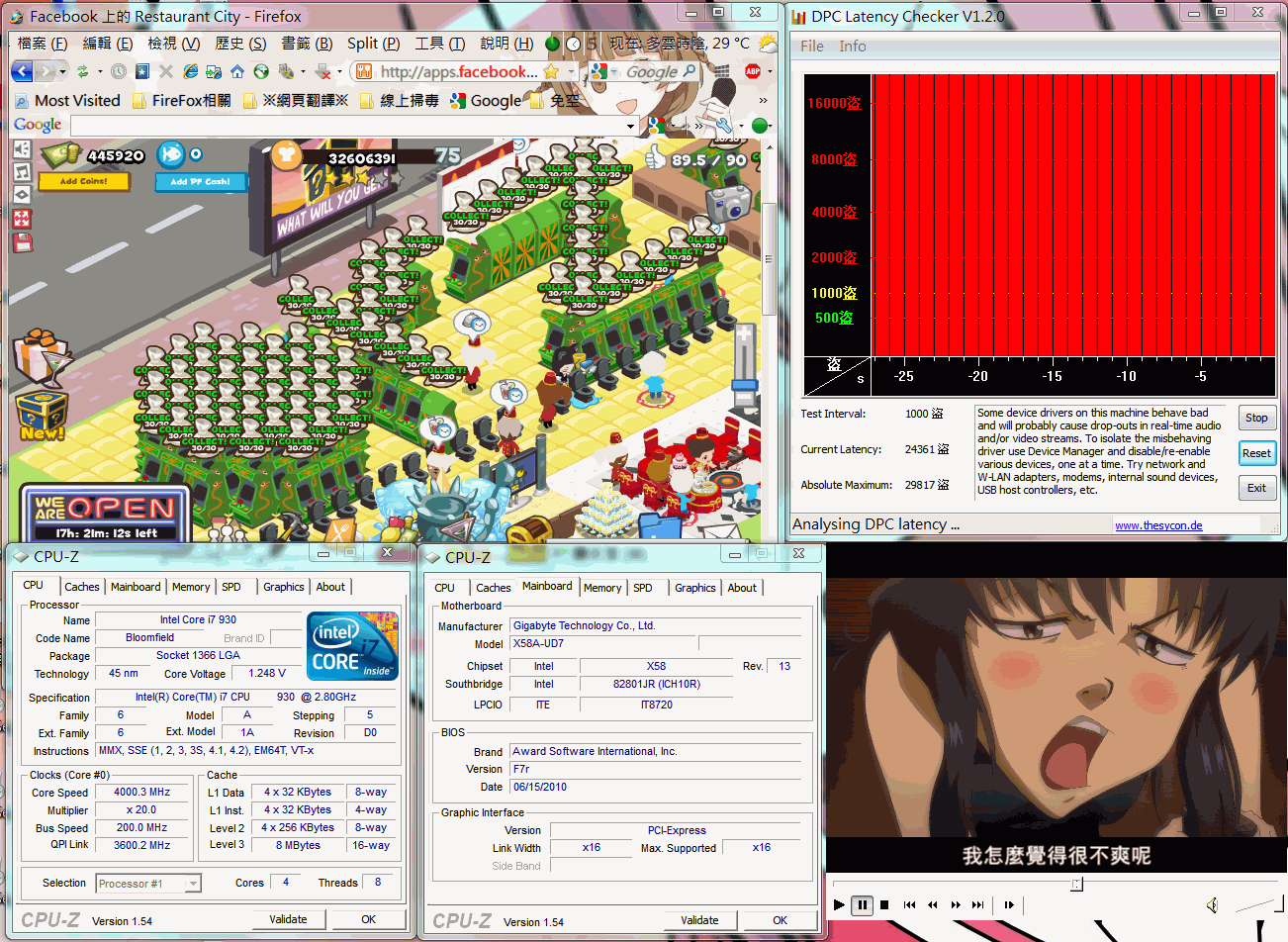Click Stop in DPC Latency Checker

tap(1256, 418)
